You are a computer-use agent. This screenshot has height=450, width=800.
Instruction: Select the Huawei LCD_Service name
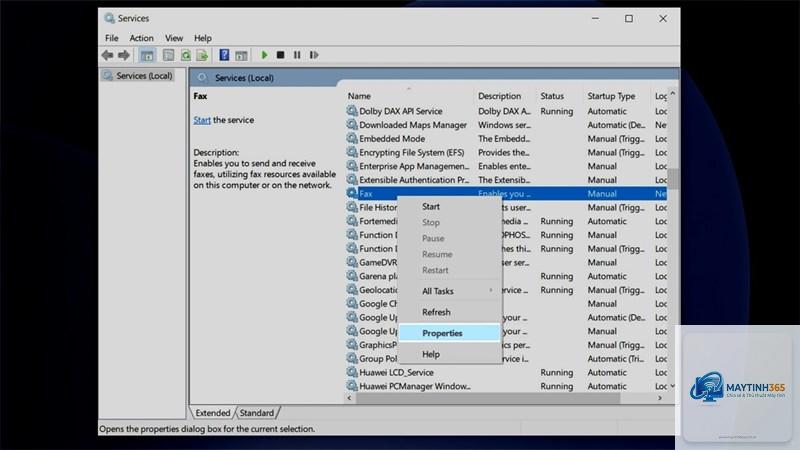tap(396, 373)
